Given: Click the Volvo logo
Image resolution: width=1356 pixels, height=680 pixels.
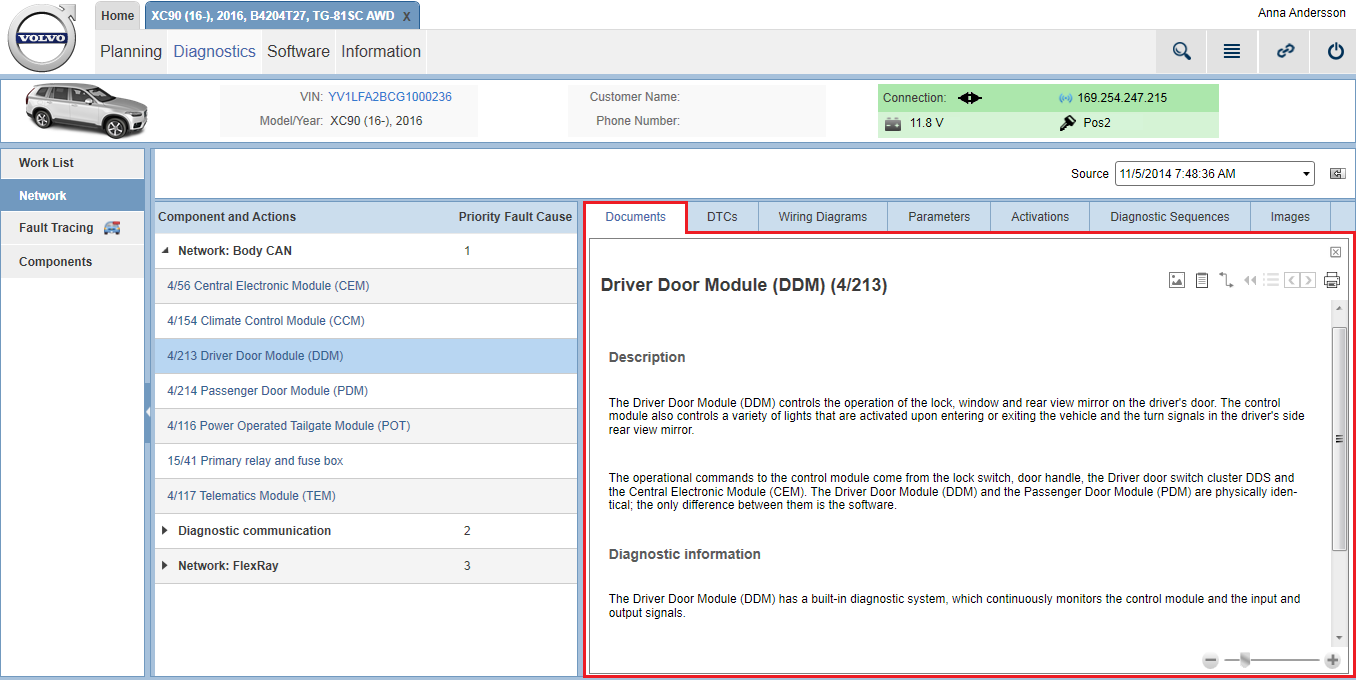Looking at the screenshot, I should [42, 38].
